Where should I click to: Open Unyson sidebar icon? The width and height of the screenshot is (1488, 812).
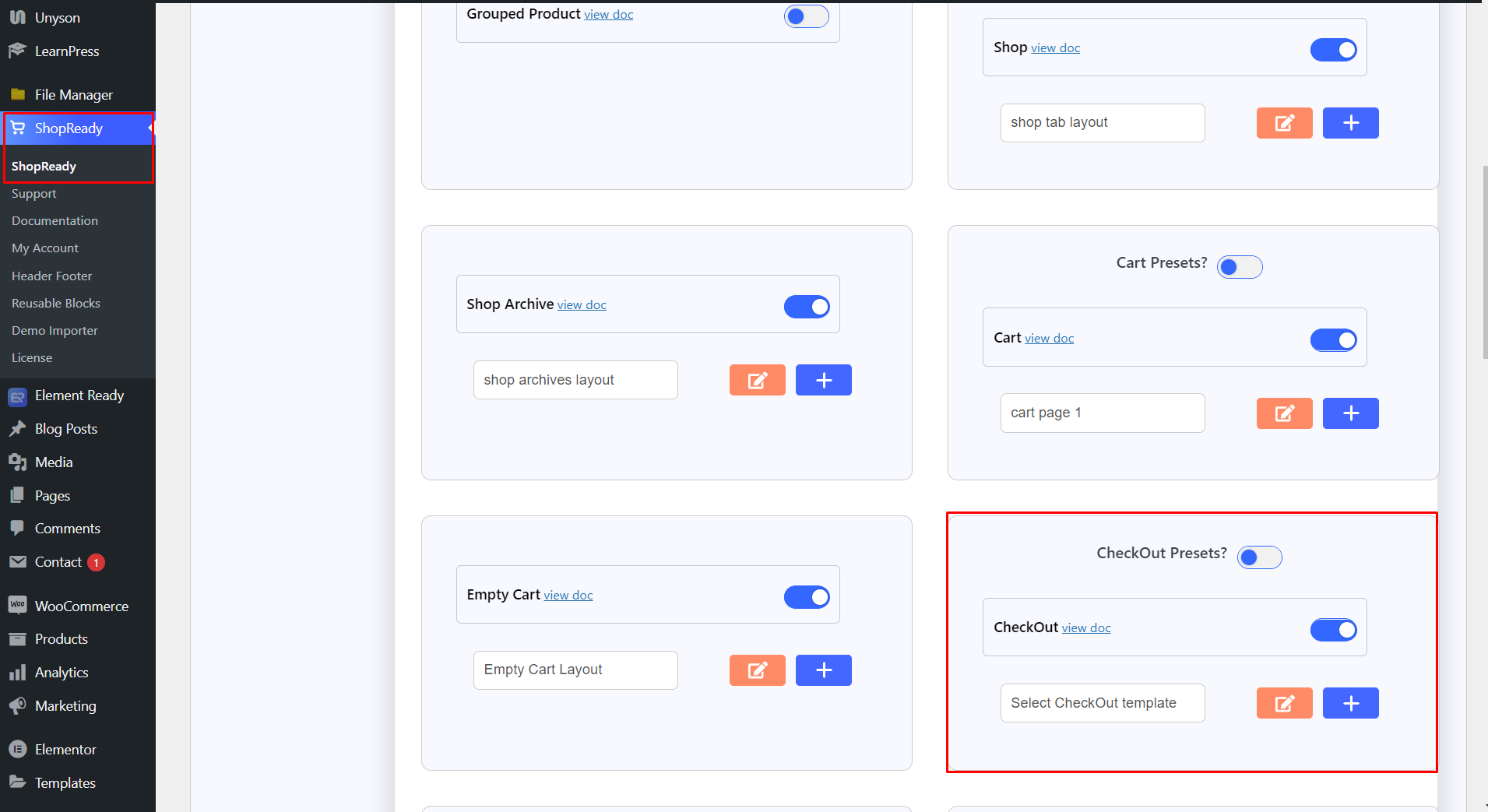[x=17, y=17]
